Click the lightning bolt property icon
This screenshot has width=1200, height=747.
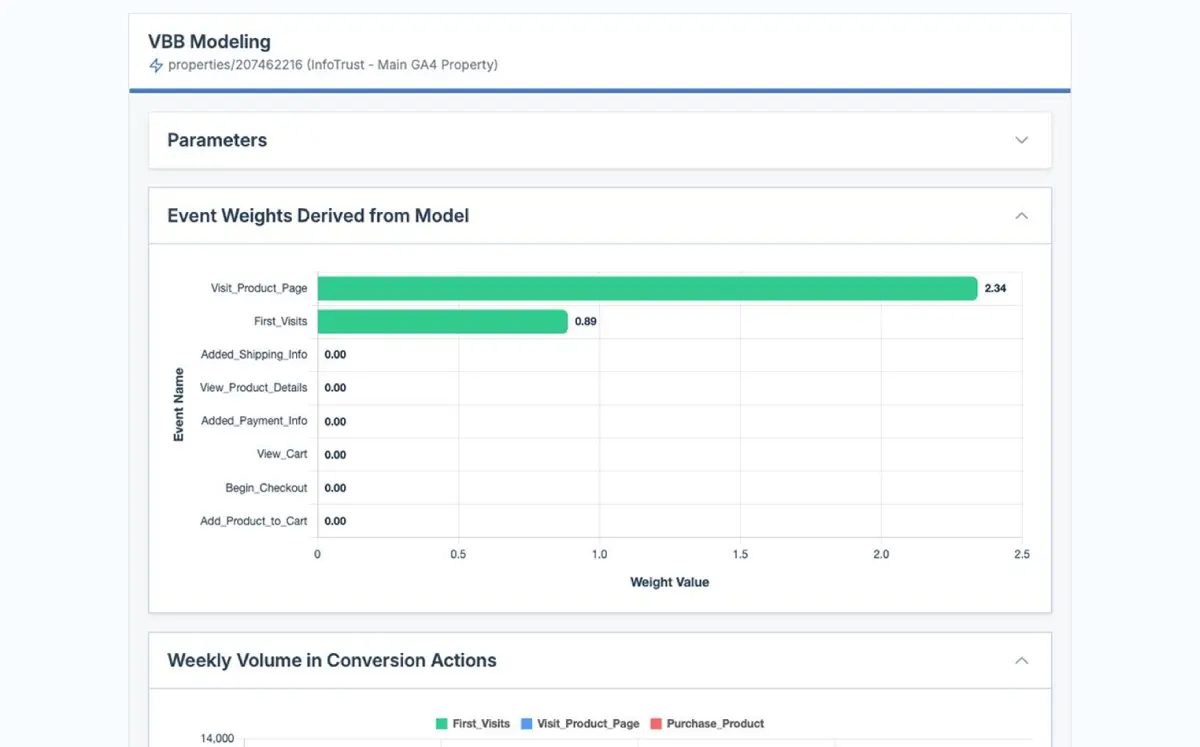coord(156,66)
